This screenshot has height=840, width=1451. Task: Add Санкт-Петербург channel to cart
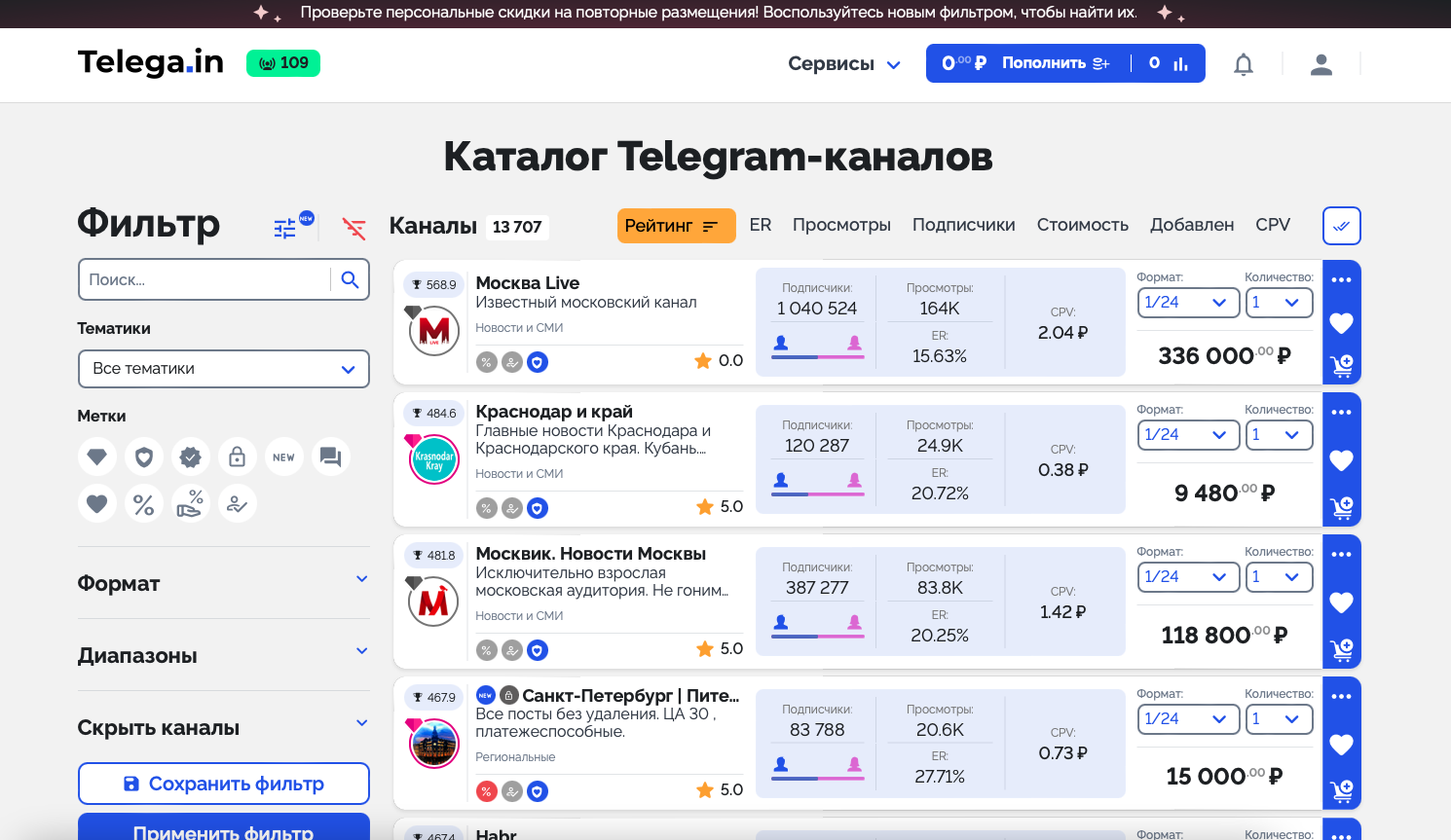[1342, 791]
